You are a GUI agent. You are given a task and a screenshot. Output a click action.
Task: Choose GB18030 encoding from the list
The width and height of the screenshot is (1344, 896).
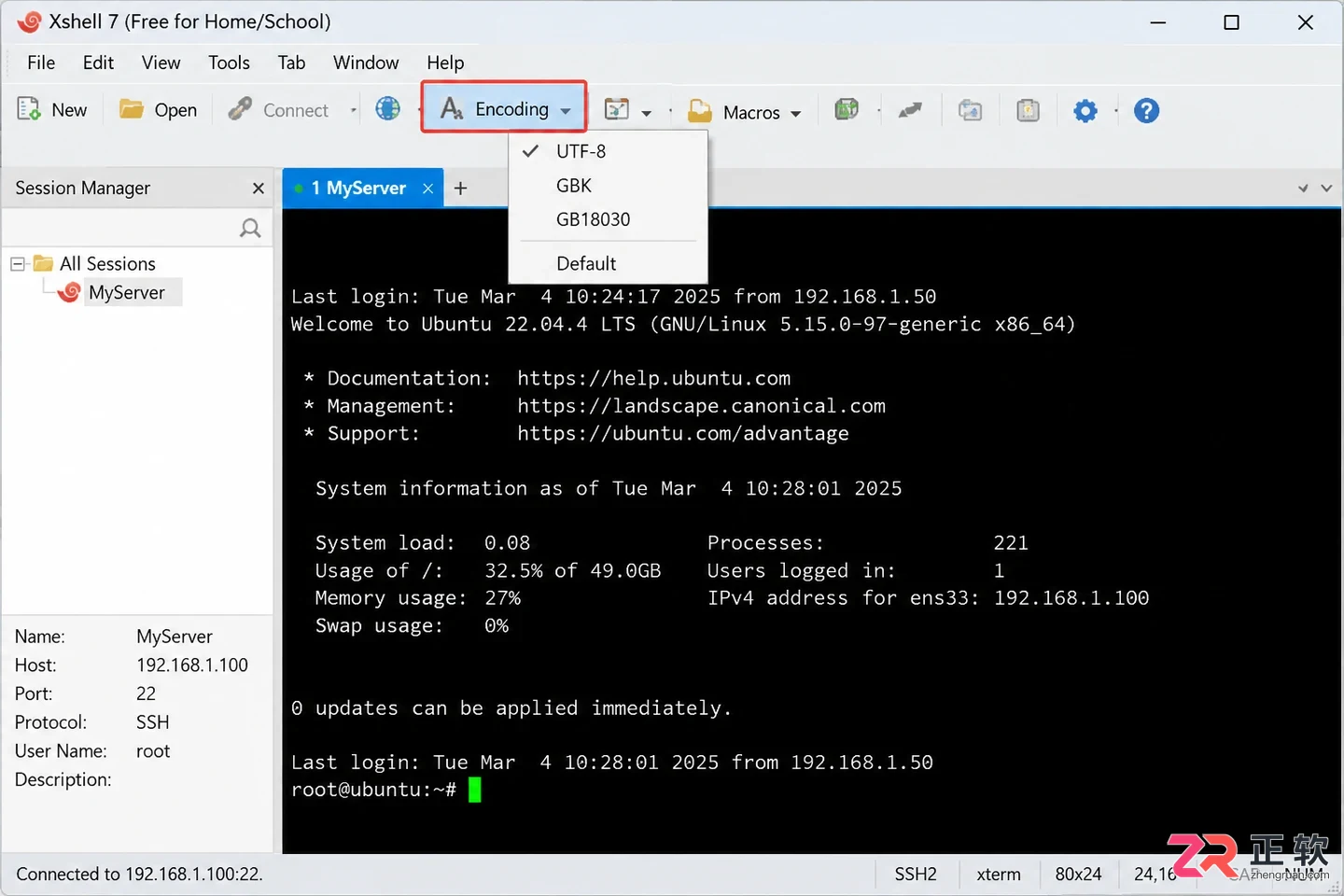coord(608,219)
